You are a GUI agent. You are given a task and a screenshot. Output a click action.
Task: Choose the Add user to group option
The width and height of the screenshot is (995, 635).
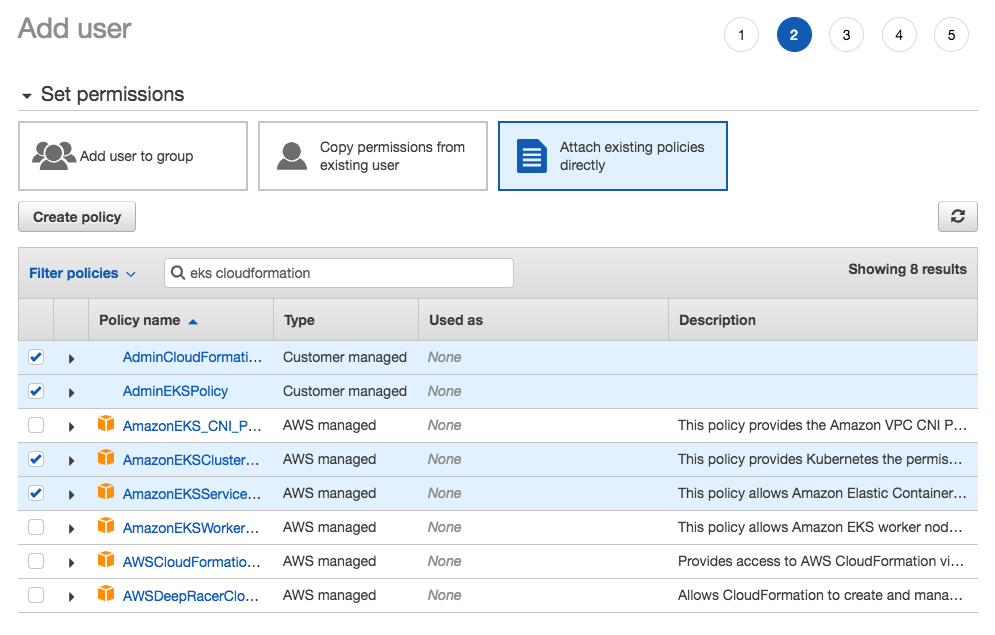point(133,156)
